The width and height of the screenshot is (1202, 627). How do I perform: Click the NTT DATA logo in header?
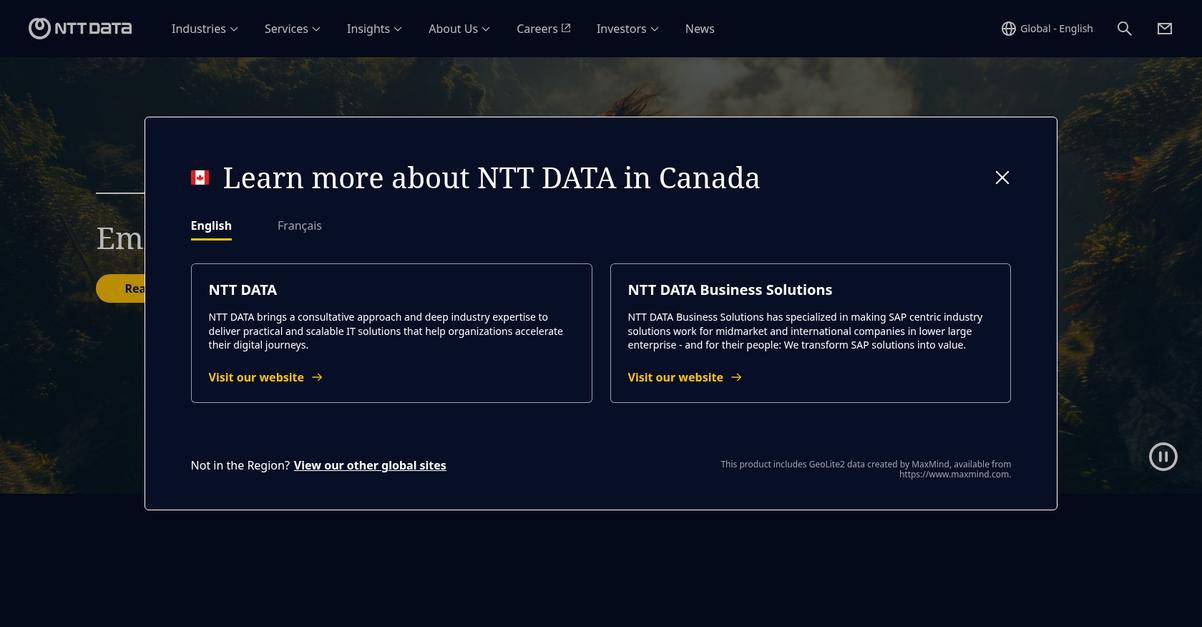(x=80, y=28)
